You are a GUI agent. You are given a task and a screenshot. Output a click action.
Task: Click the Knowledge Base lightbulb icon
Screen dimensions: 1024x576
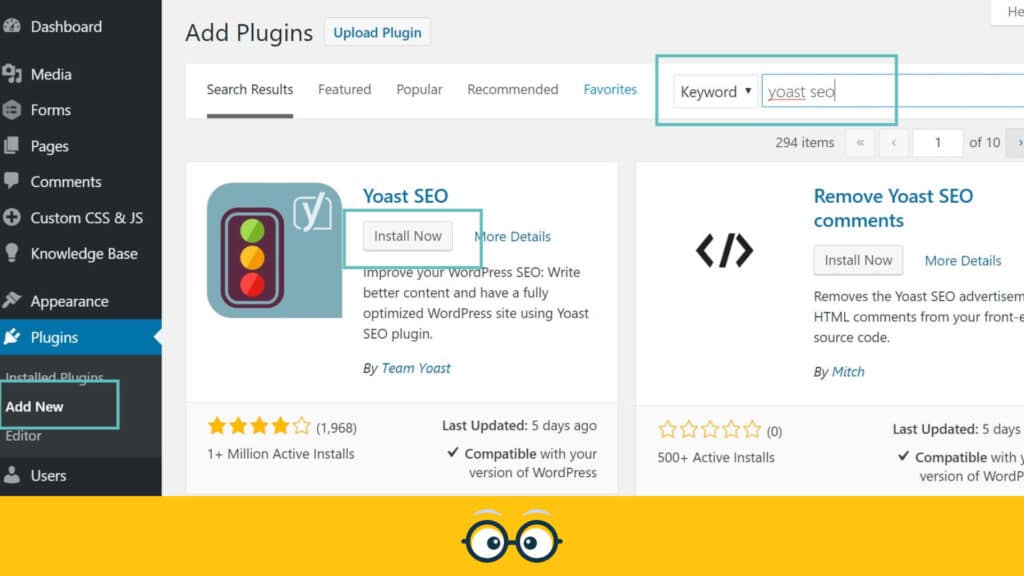click(x=11, y=253)
